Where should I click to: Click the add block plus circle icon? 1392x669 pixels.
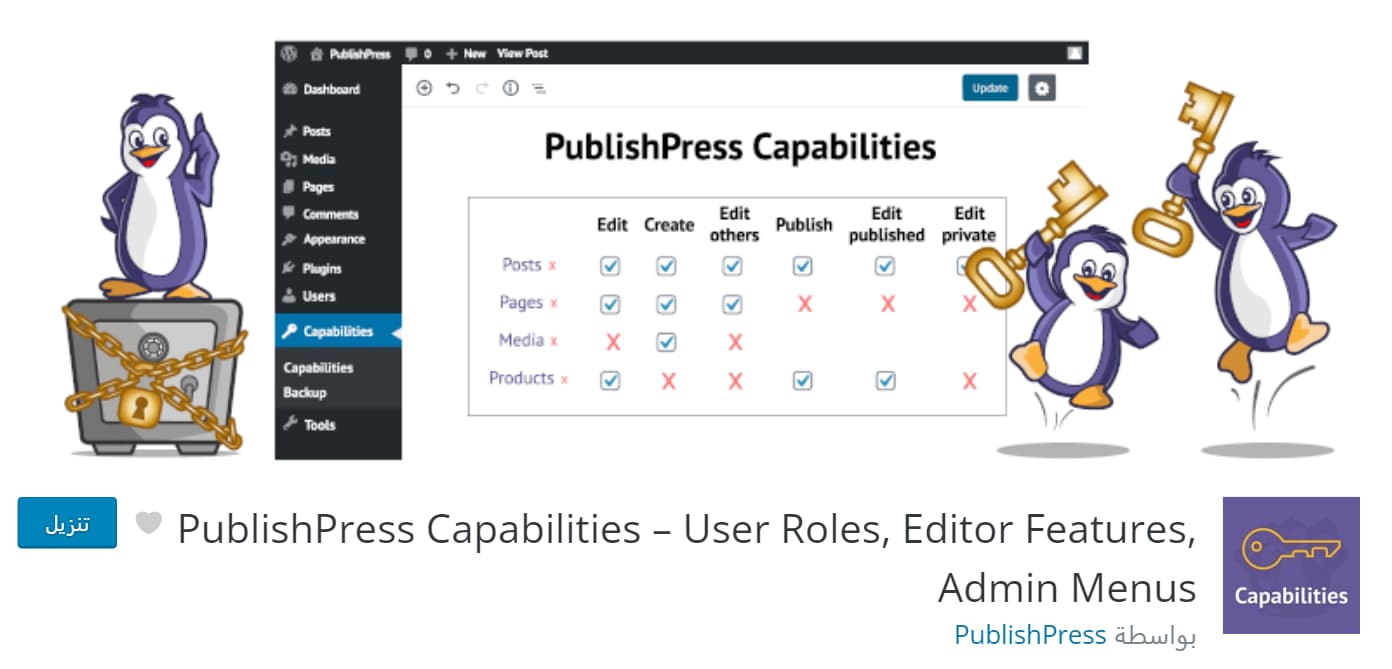tap(424, 88)
